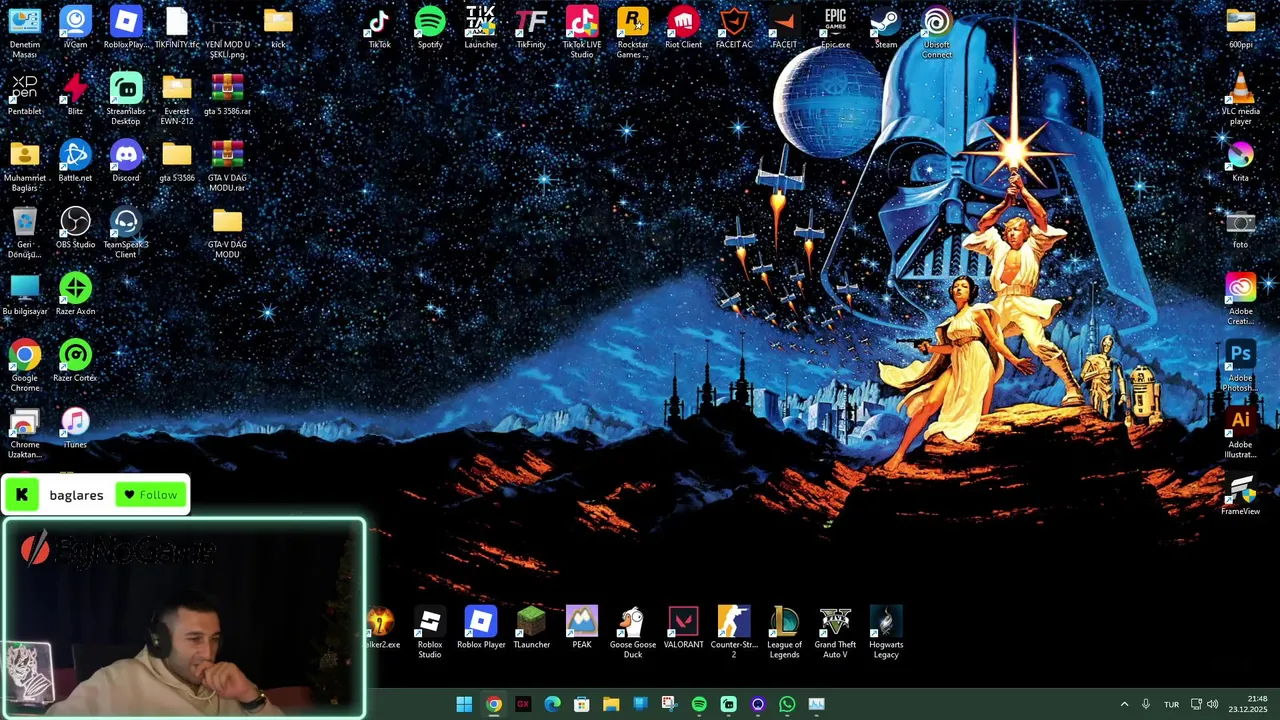Viewport: 1280px width, 720px height.
Task: Launch Hogwarts Legacy
Action: point(886,631)
